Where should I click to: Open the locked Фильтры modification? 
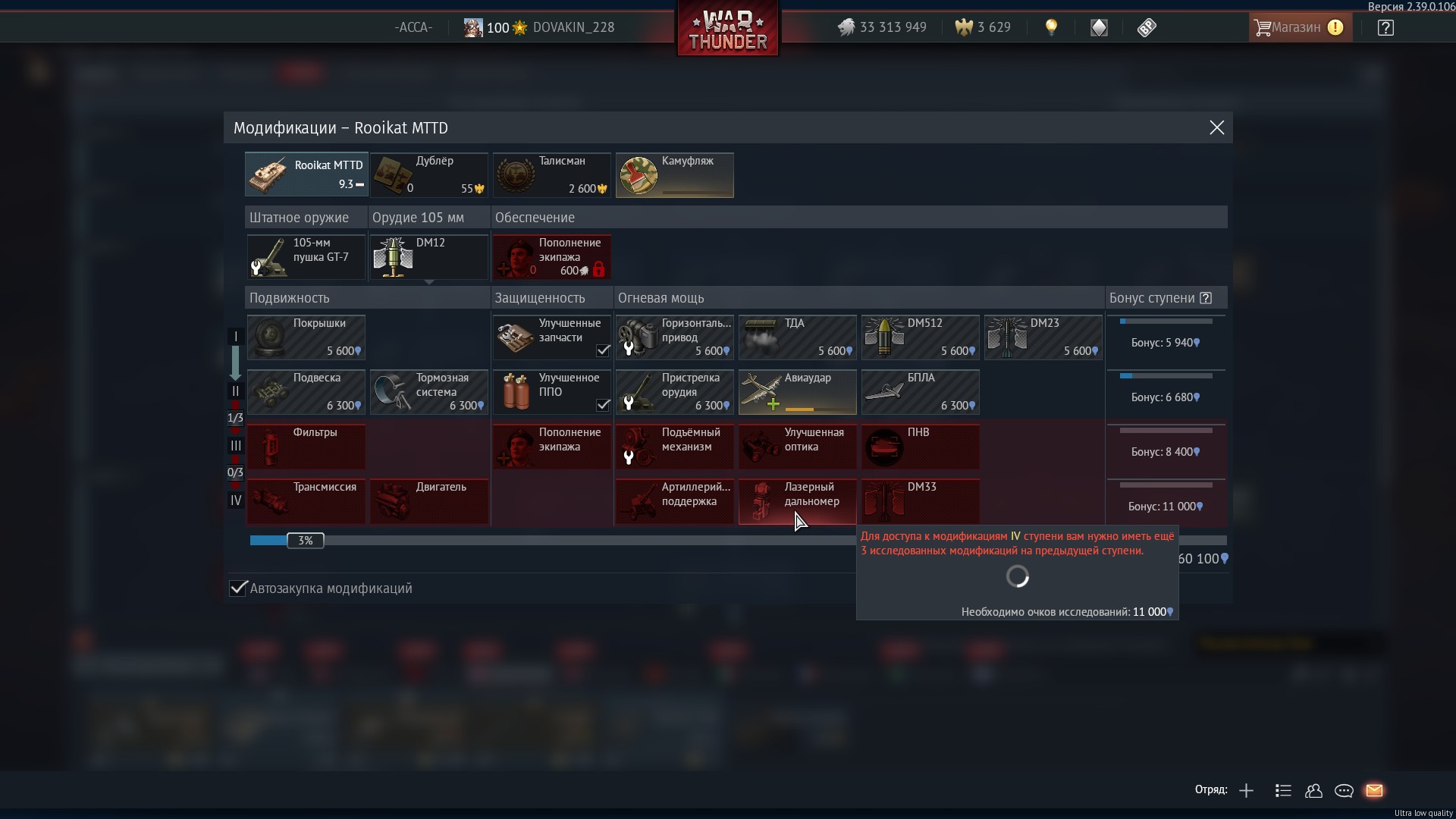306,447
